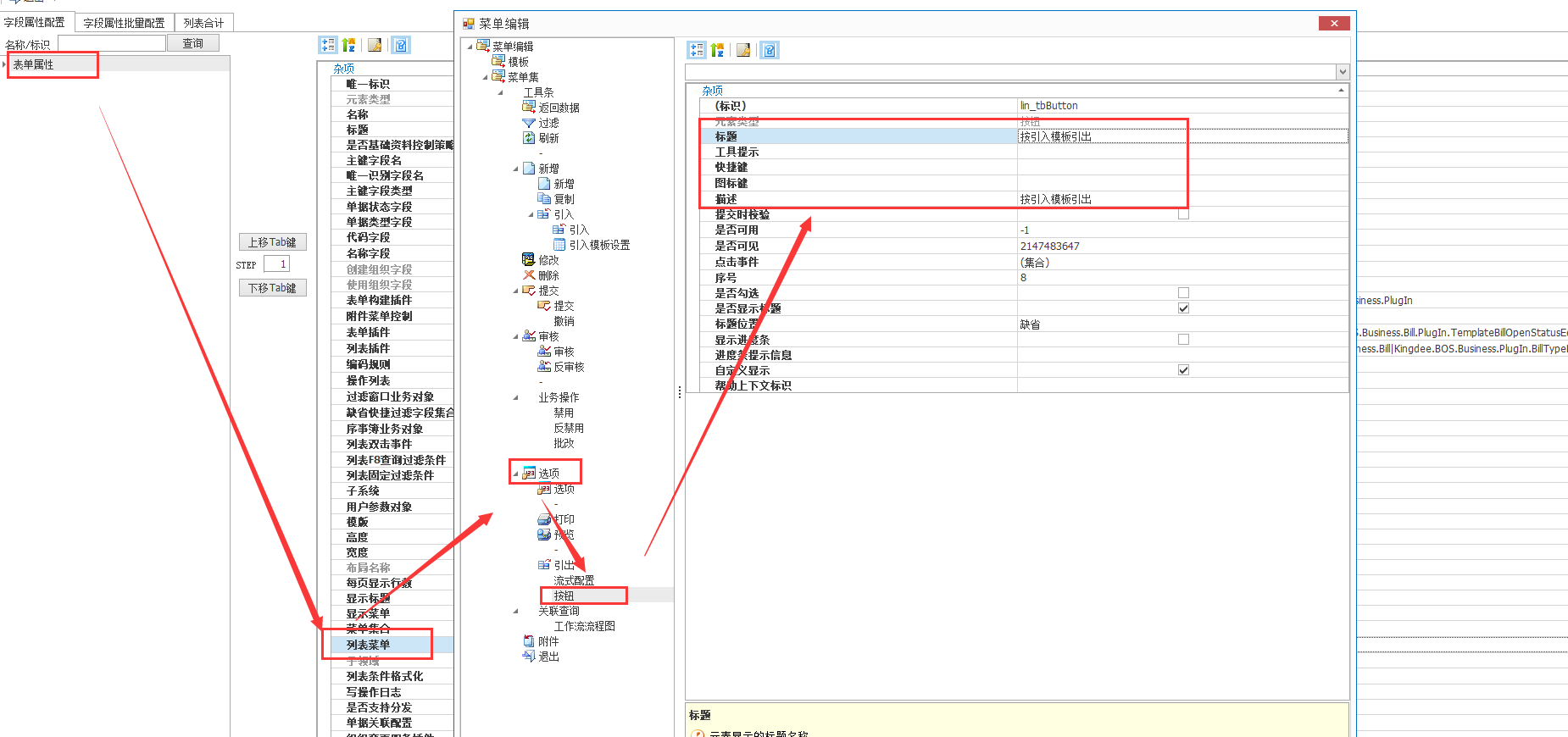Open the 列表合计 tab
The height and width of the screenshot is (737, 1568).
coord(203,23)
